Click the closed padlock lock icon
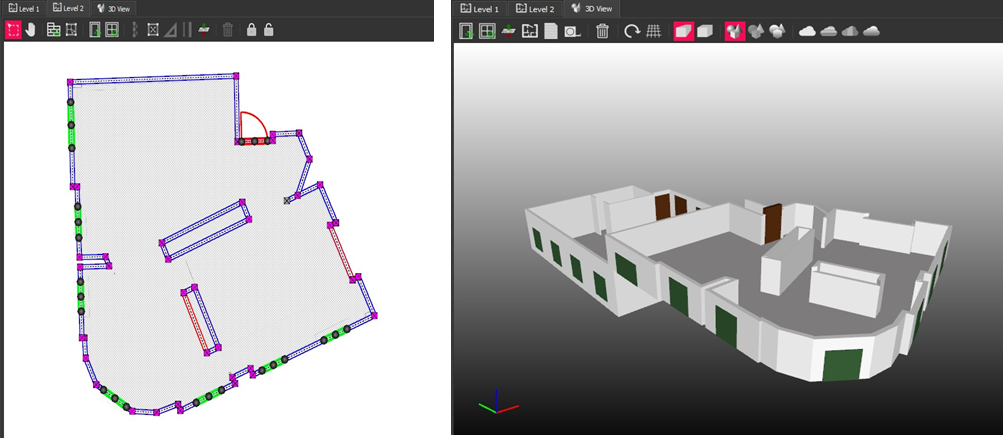The image size is (1003, 438). [251, 30]
